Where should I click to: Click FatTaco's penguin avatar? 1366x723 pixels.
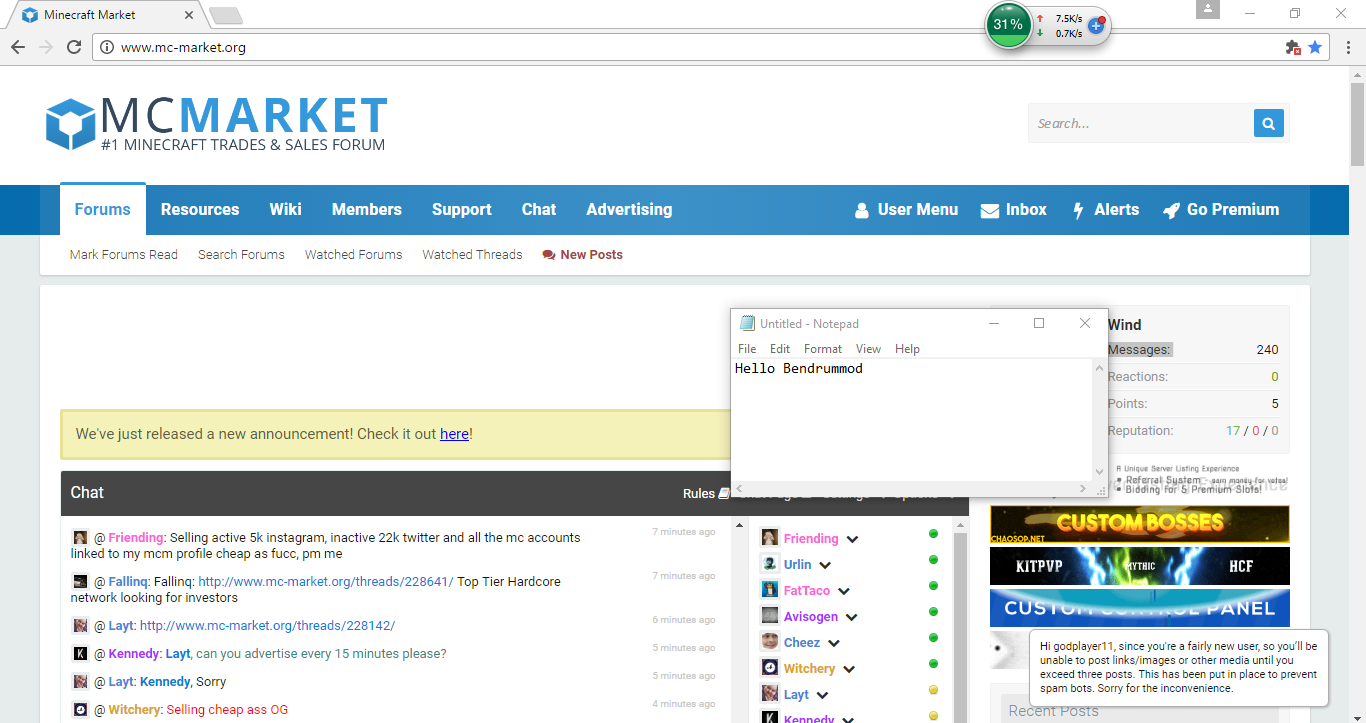770,590
